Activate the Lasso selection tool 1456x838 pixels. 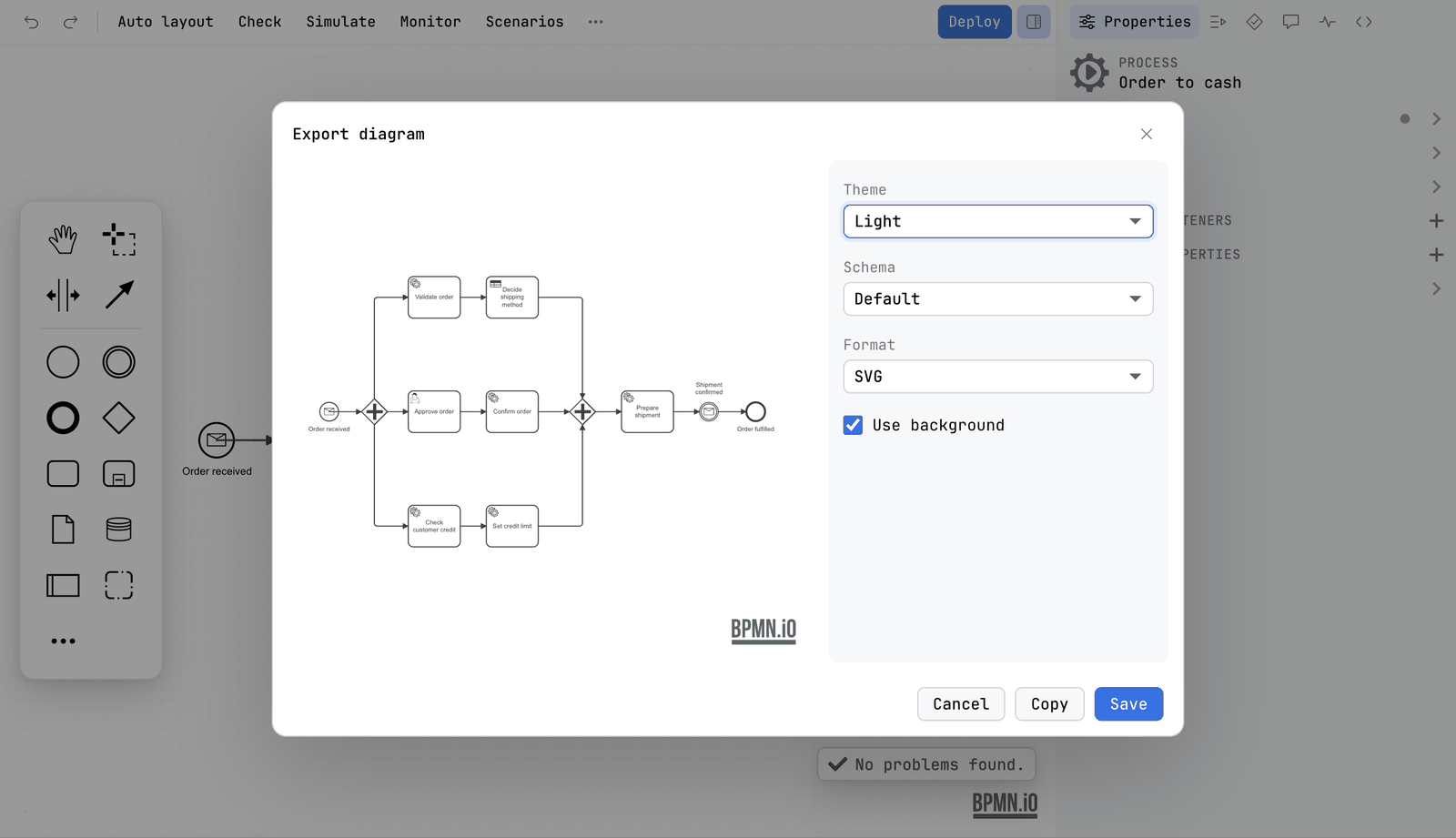pos(119,240)
